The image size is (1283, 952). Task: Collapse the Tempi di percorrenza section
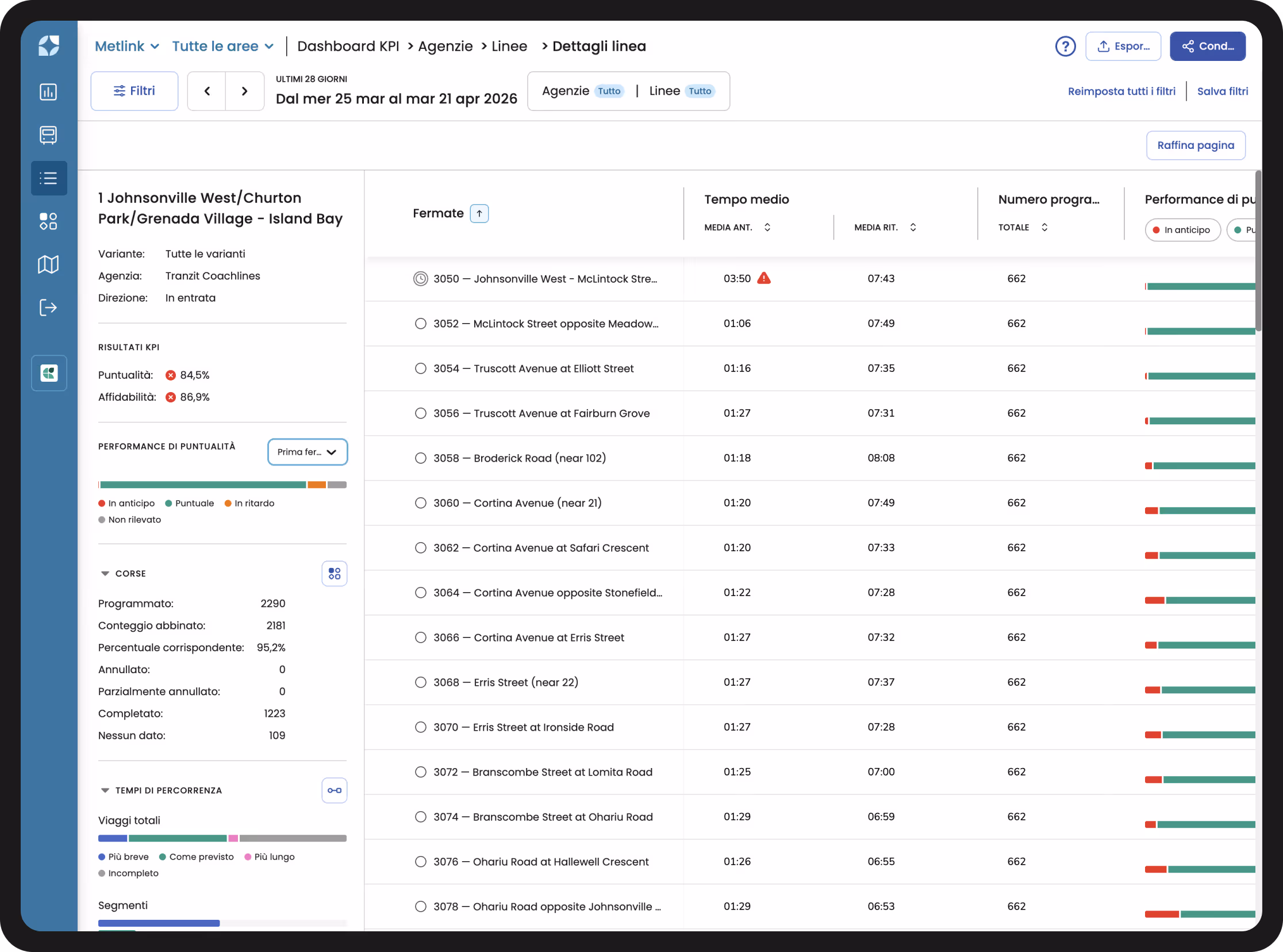pos(105,790)
